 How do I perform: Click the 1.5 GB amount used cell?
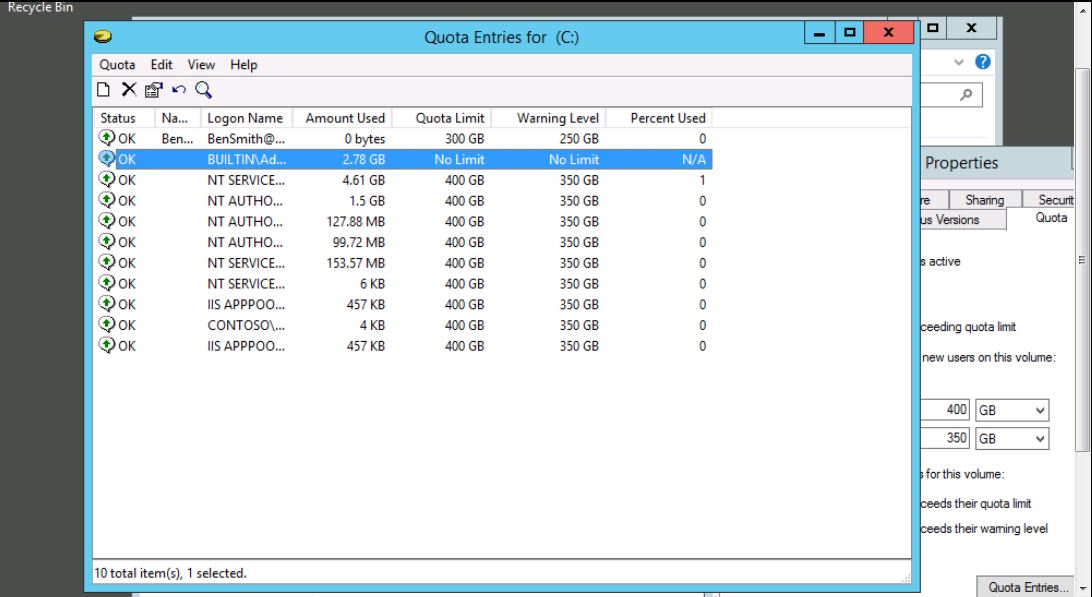367,201
